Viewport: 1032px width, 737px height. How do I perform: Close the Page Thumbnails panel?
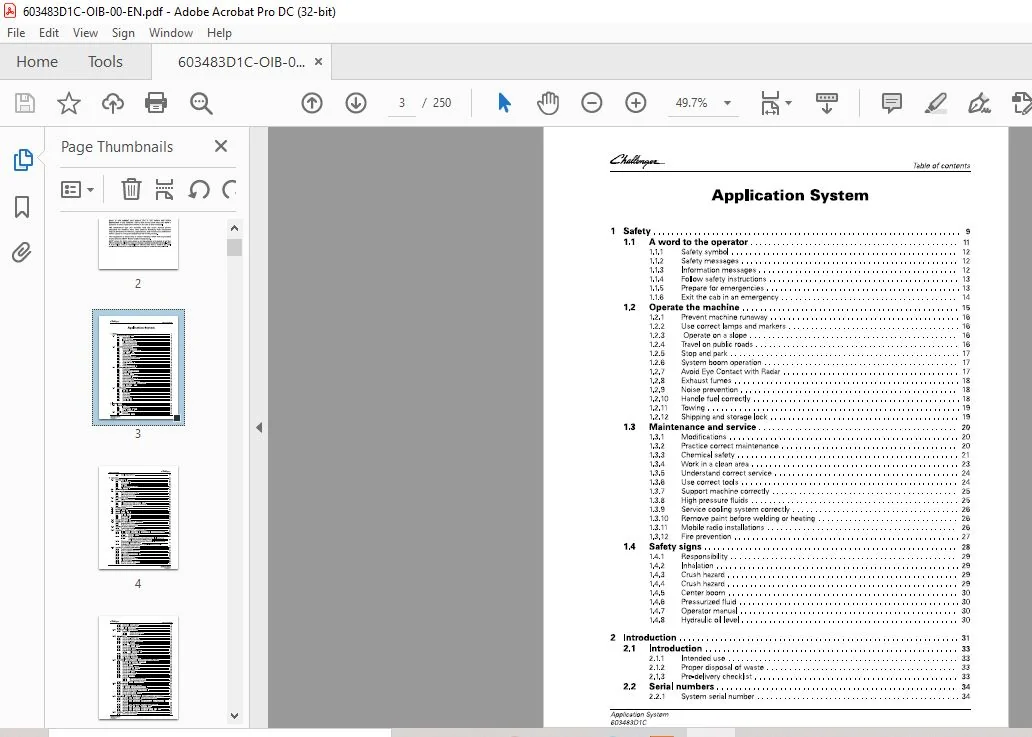pyautogui.click(x=221, y=146)
